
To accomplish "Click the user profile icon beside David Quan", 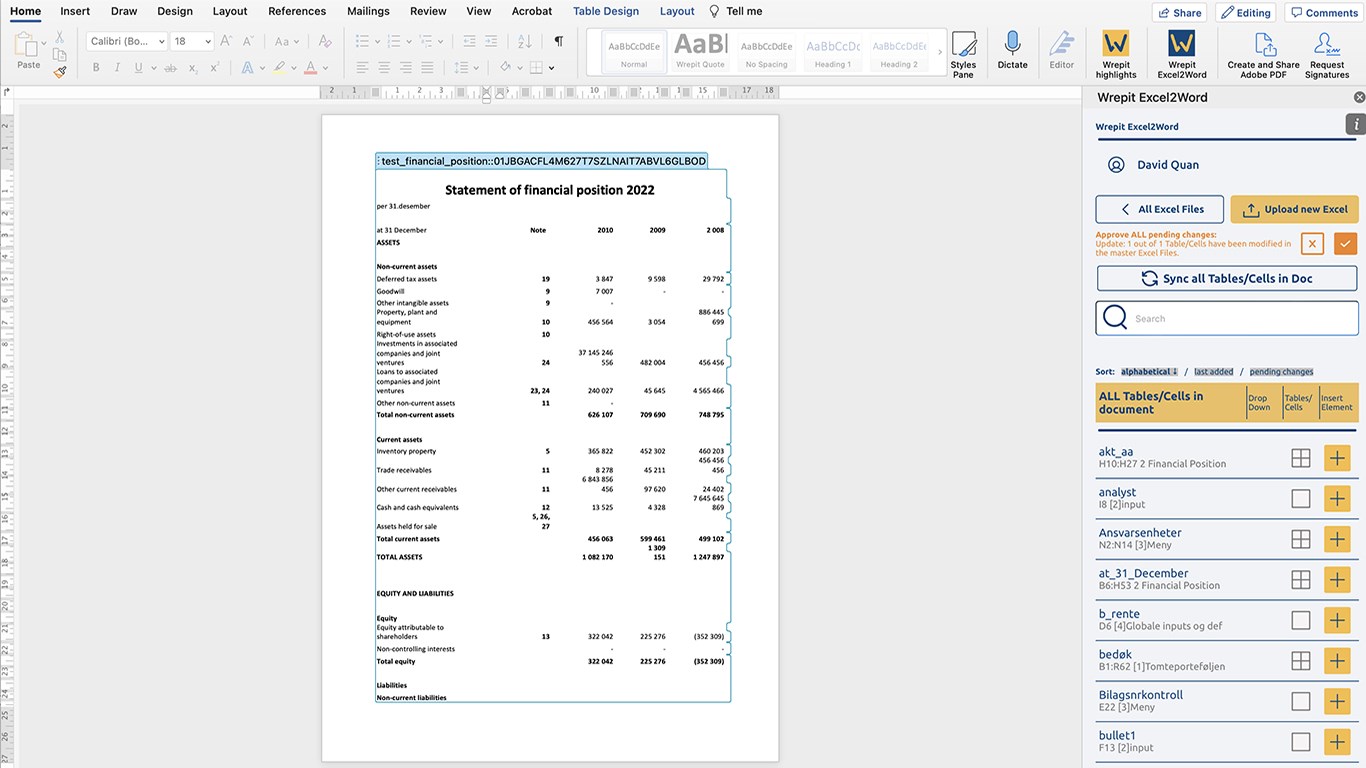I will click(1116, 165).
